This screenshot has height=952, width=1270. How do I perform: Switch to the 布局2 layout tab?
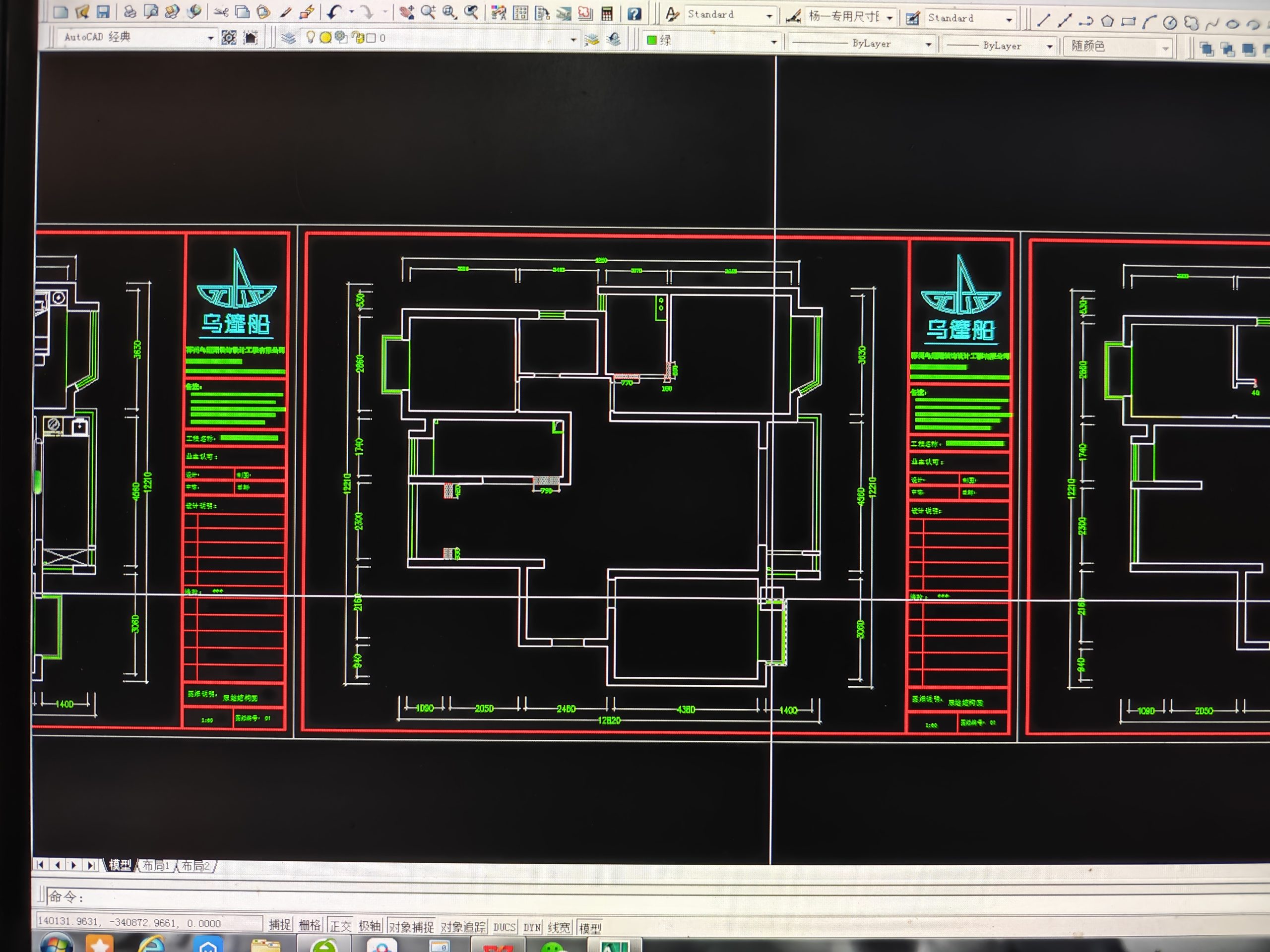(x=195, y=866)
